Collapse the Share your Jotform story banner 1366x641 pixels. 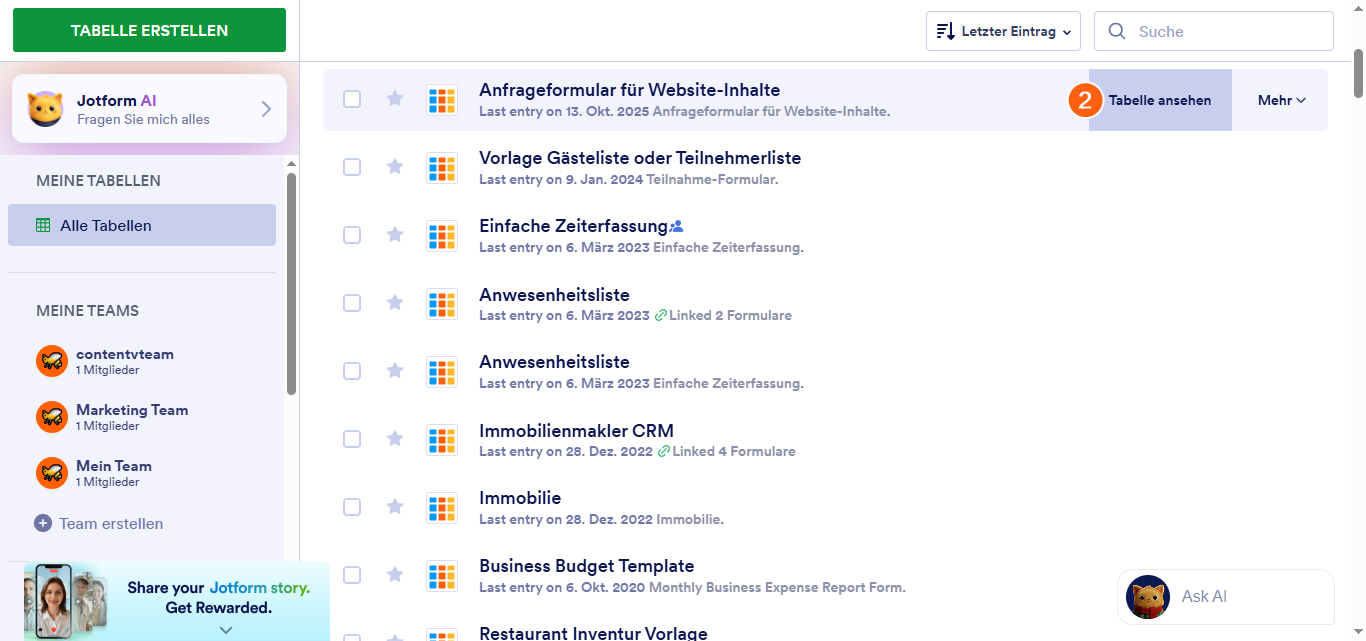[x=225, y=630]
